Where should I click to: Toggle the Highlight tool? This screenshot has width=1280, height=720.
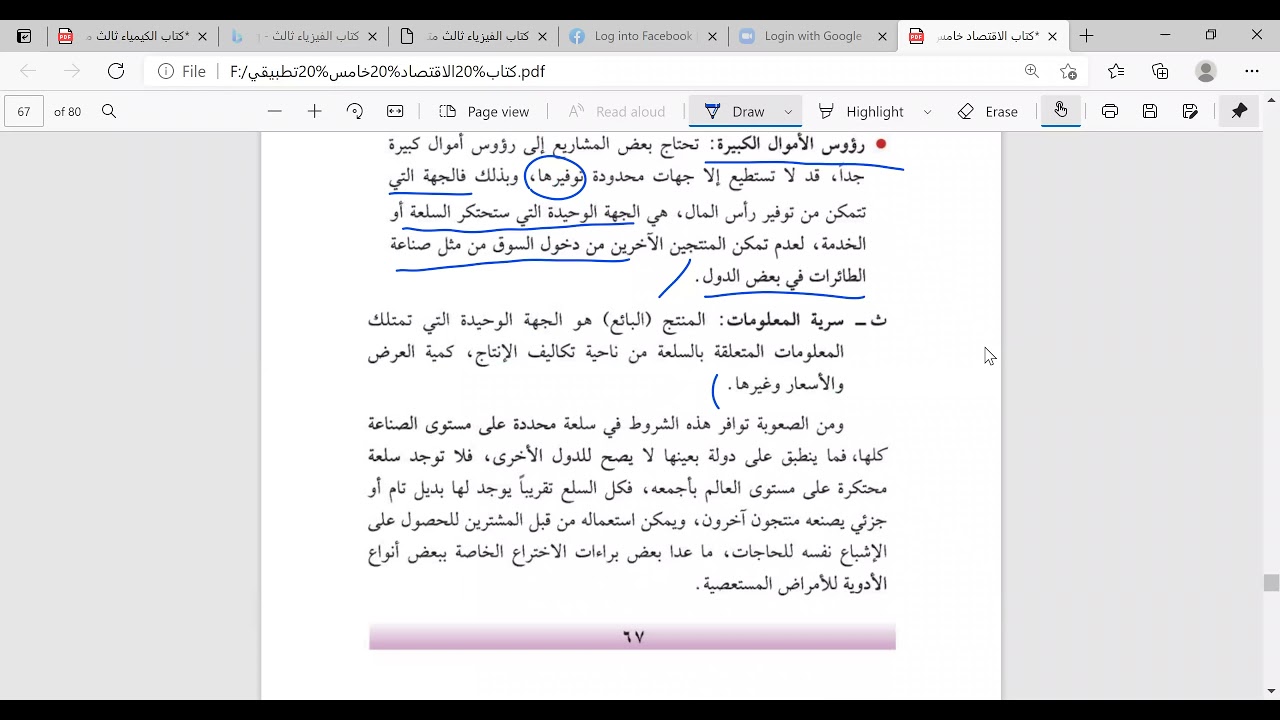(861, 111)
